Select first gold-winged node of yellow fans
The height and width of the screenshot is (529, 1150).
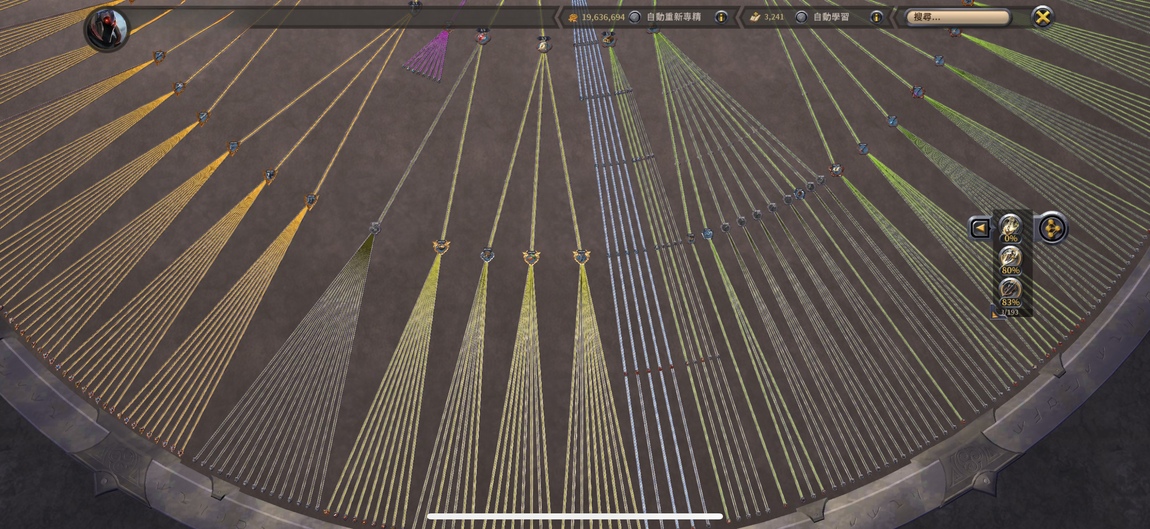(441, 246)
